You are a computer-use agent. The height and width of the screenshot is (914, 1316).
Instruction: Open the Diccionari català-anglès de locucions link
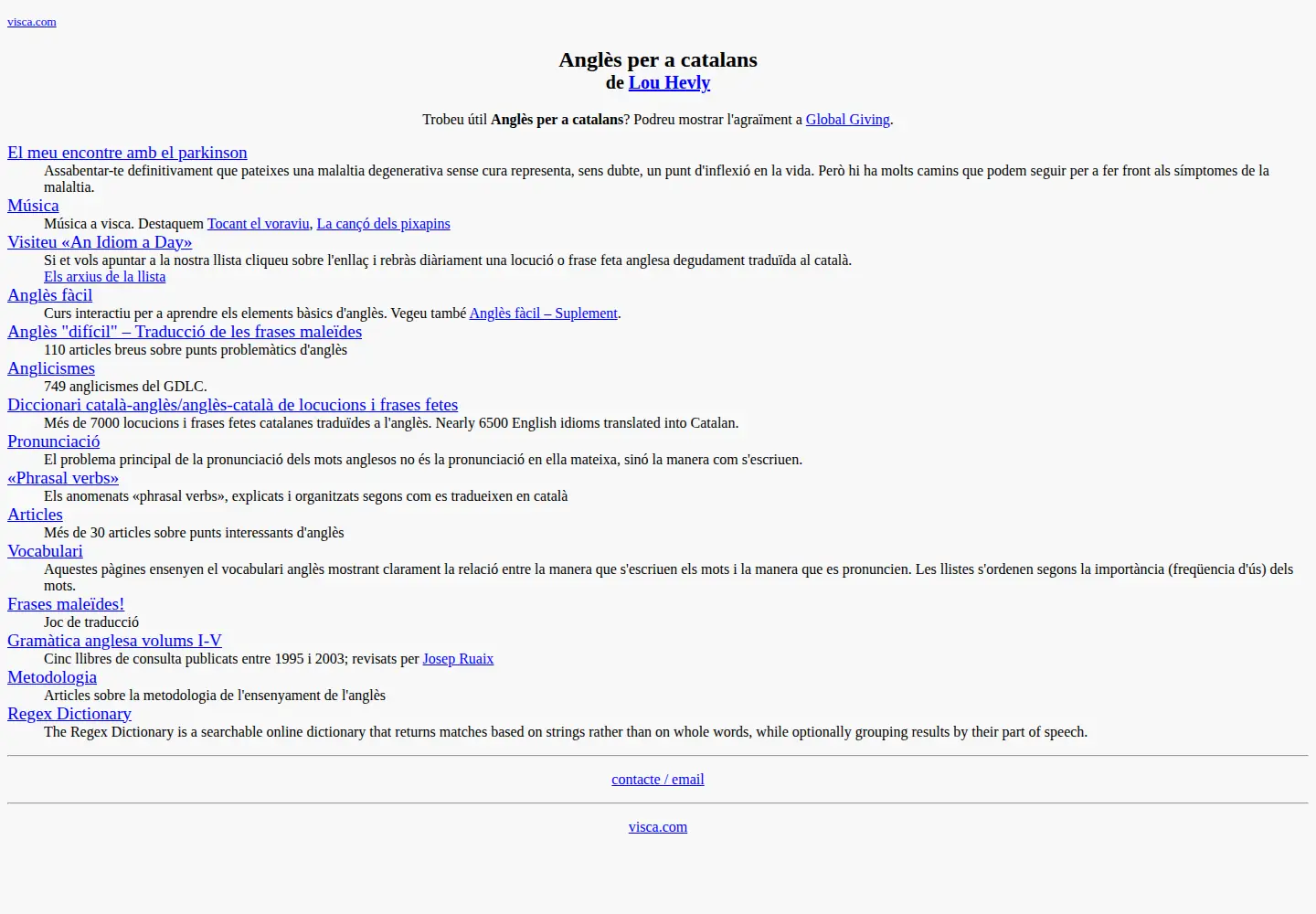(233, 405)
